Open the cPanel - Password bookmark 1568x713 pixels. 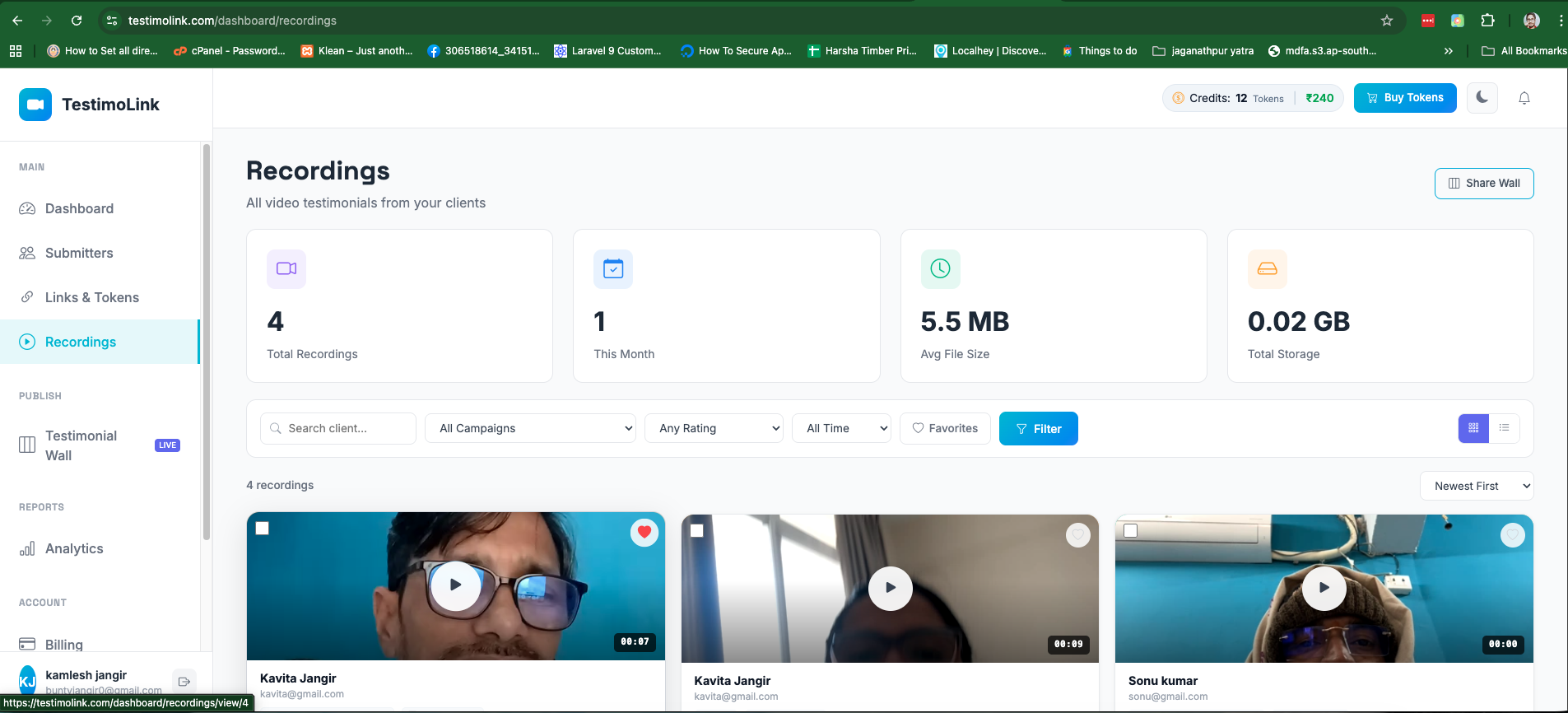click(230, 51)
